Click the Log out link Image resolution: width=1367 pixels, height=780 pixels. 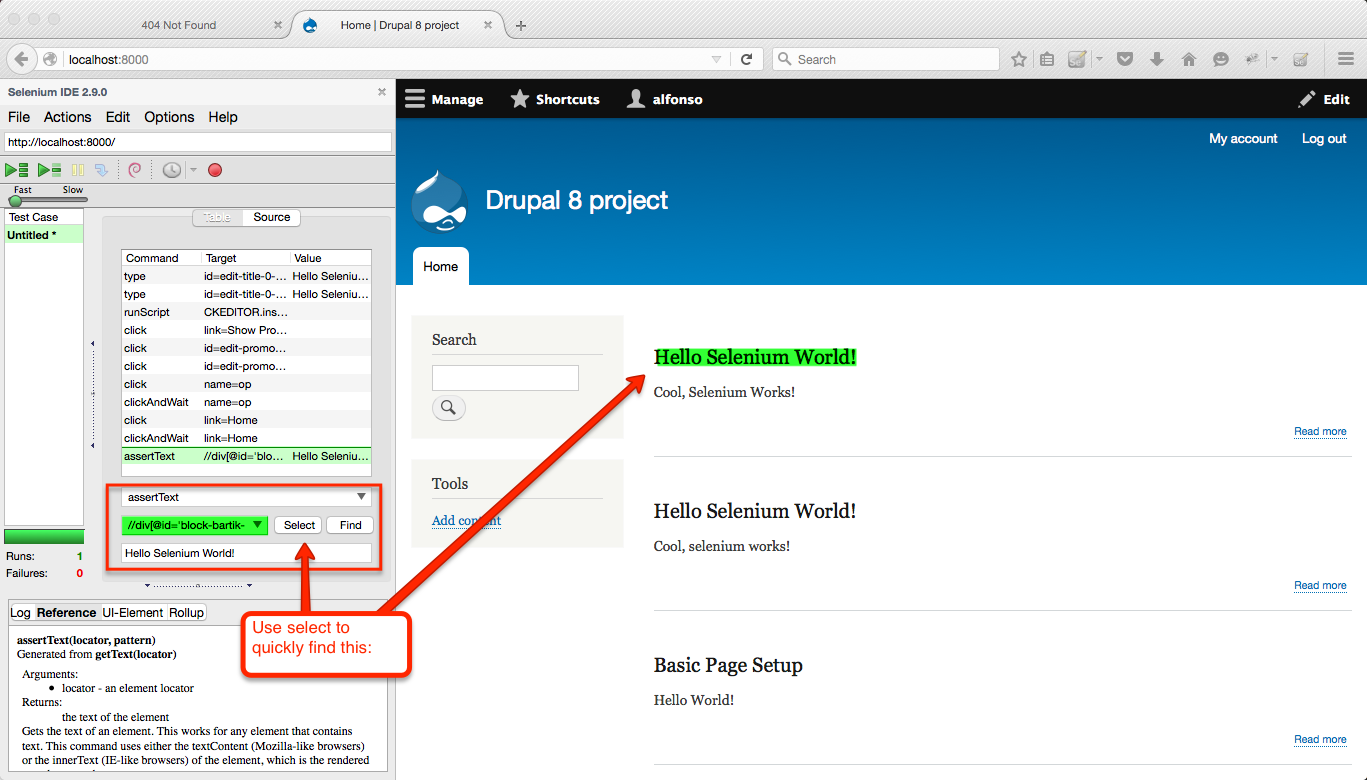pos(1324,139)
